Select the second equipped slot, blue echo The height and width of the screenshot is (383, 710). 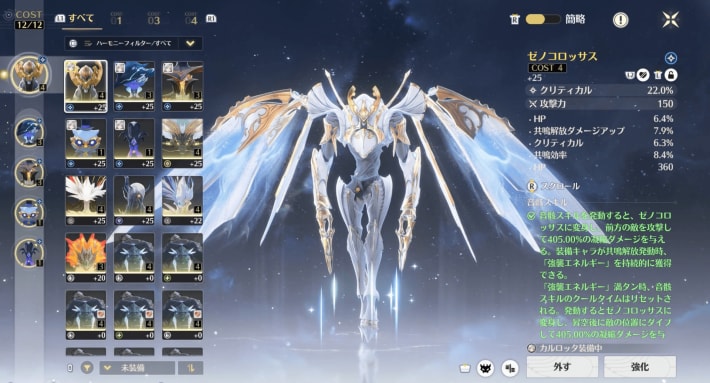pos(29,132)
